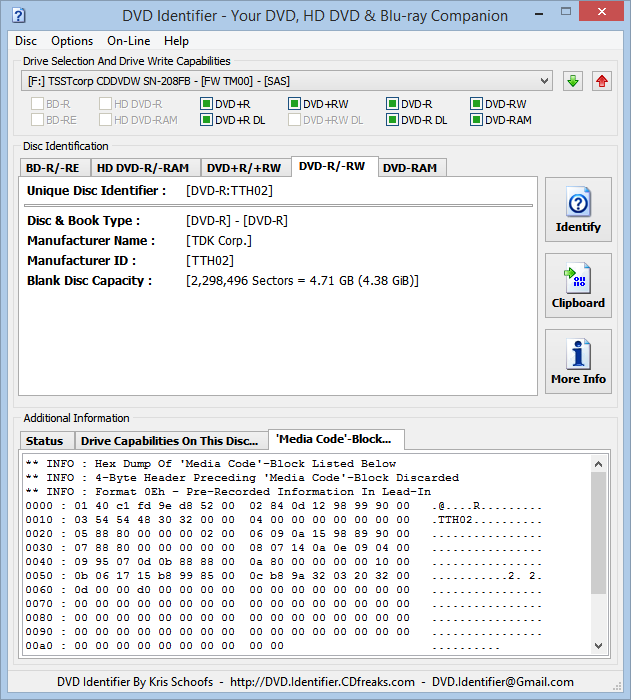This screenshot has width=631, height=700.
Task: Open Drive Capabilities On This Disc tab
Action: tap(170, 441)
